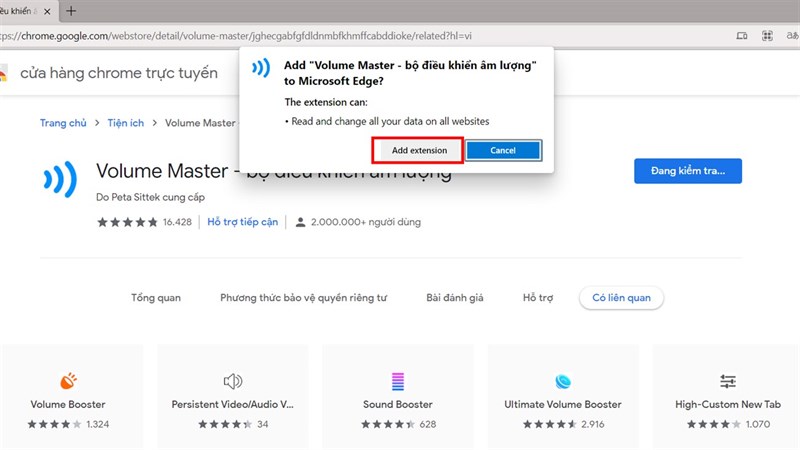
Task: Open the Bài đánh giá tab
Action: point(455,298)
